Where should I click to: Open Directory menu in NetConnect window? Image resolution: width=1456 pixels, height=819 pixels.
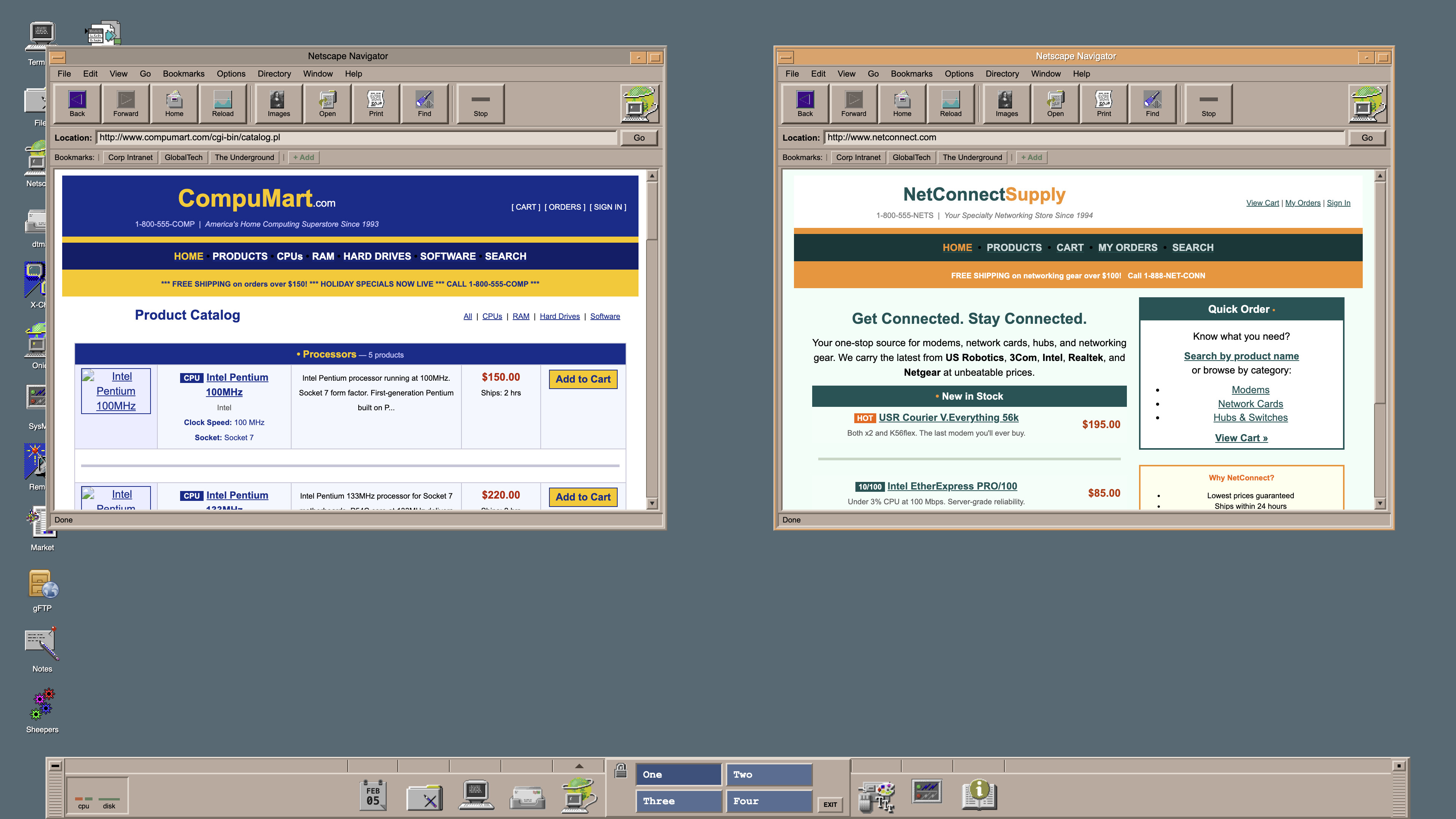click(1002, 74)
